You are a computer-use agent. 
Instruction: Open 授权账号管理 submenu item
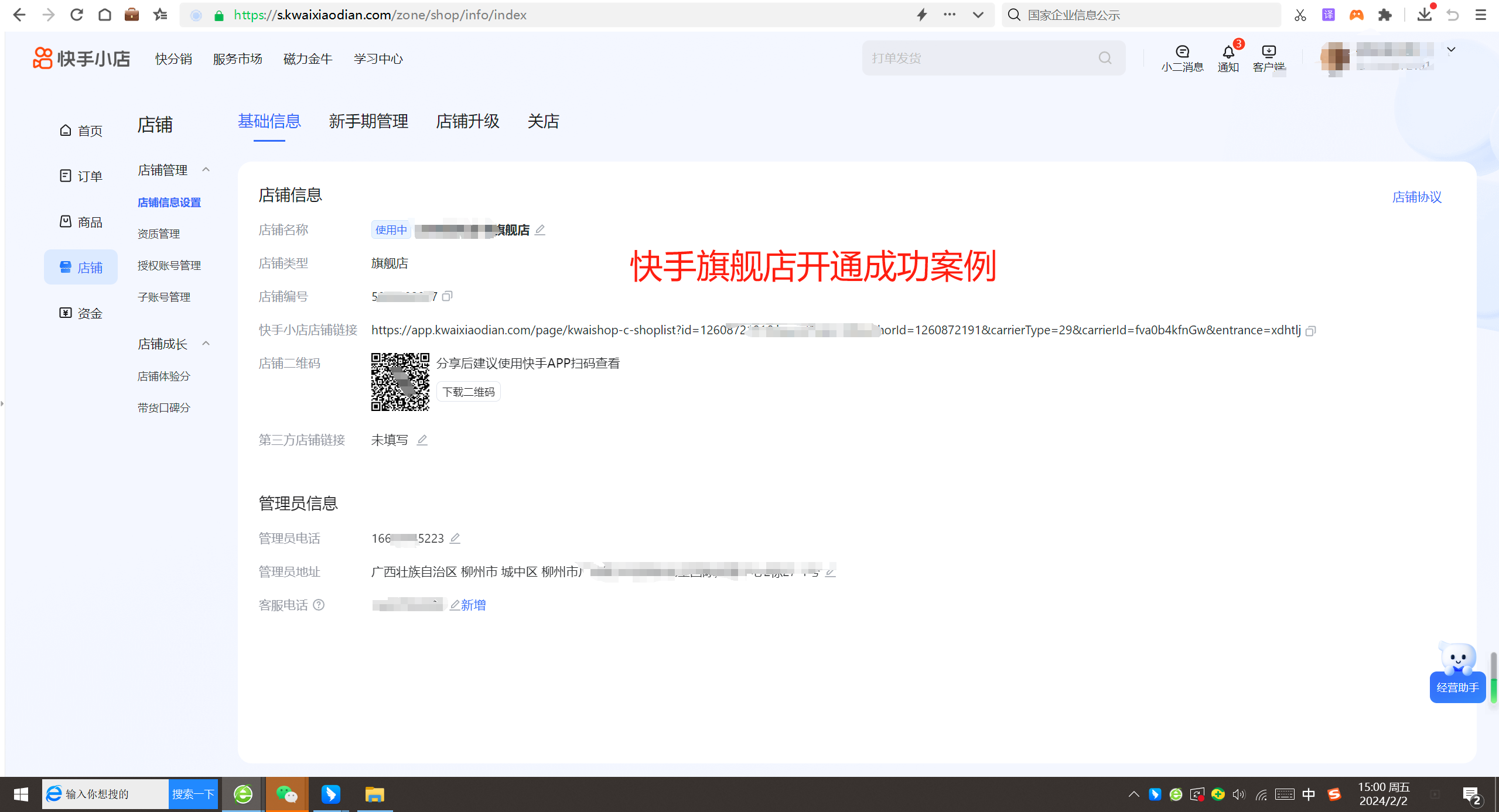point(169,265)
